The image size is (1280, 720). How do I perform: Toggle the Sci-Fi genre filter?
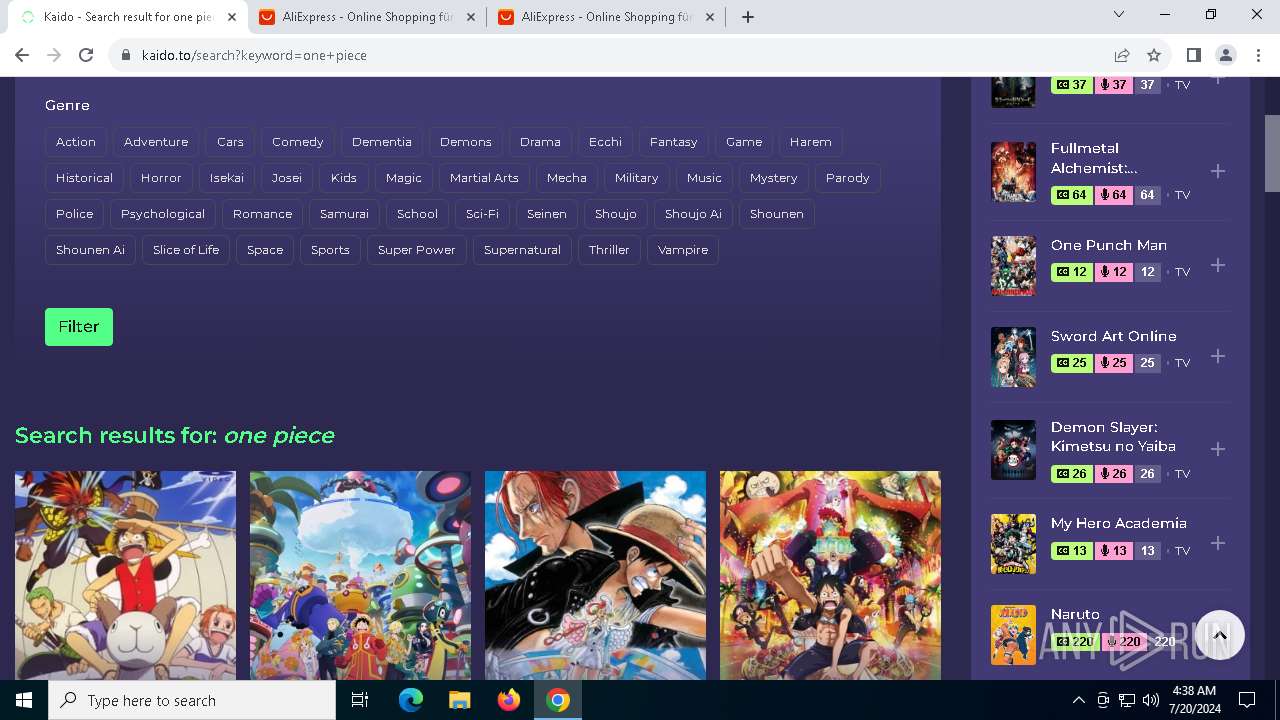tap(482, 214)
